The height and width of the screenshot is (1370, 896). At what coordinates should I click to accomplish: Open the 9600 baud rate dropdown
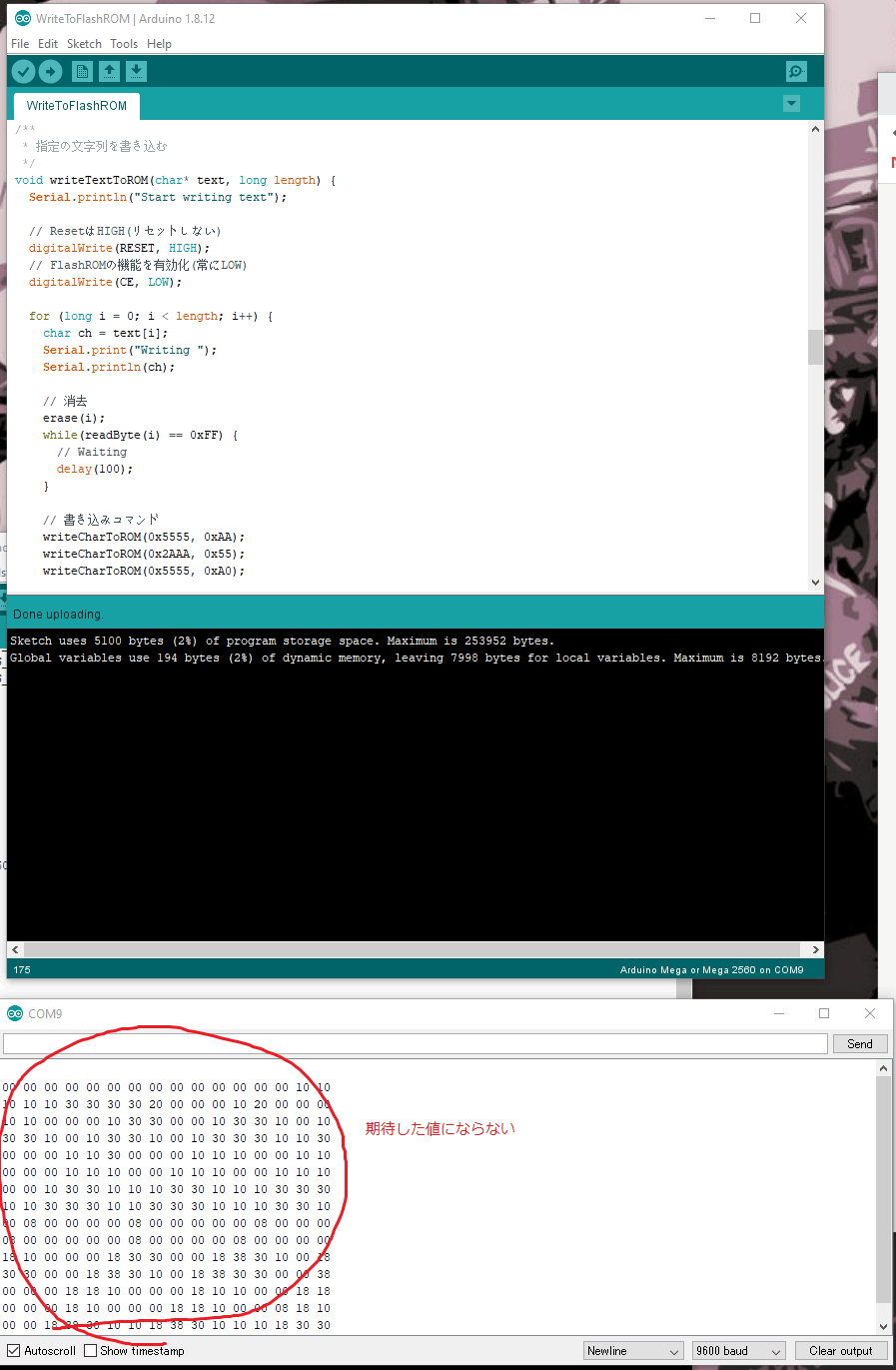(739, 1351)
